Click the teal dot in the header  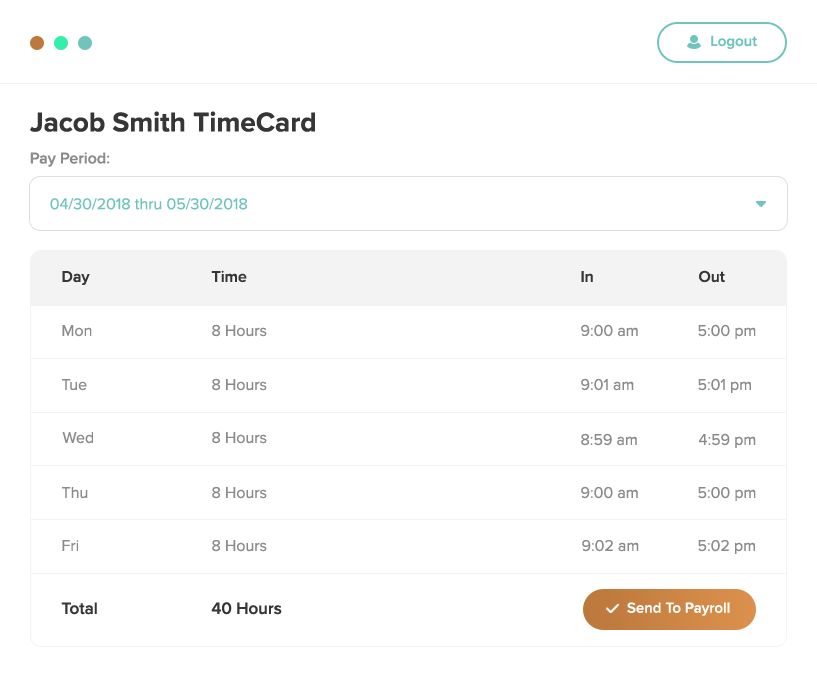click(x=85, y=42)
